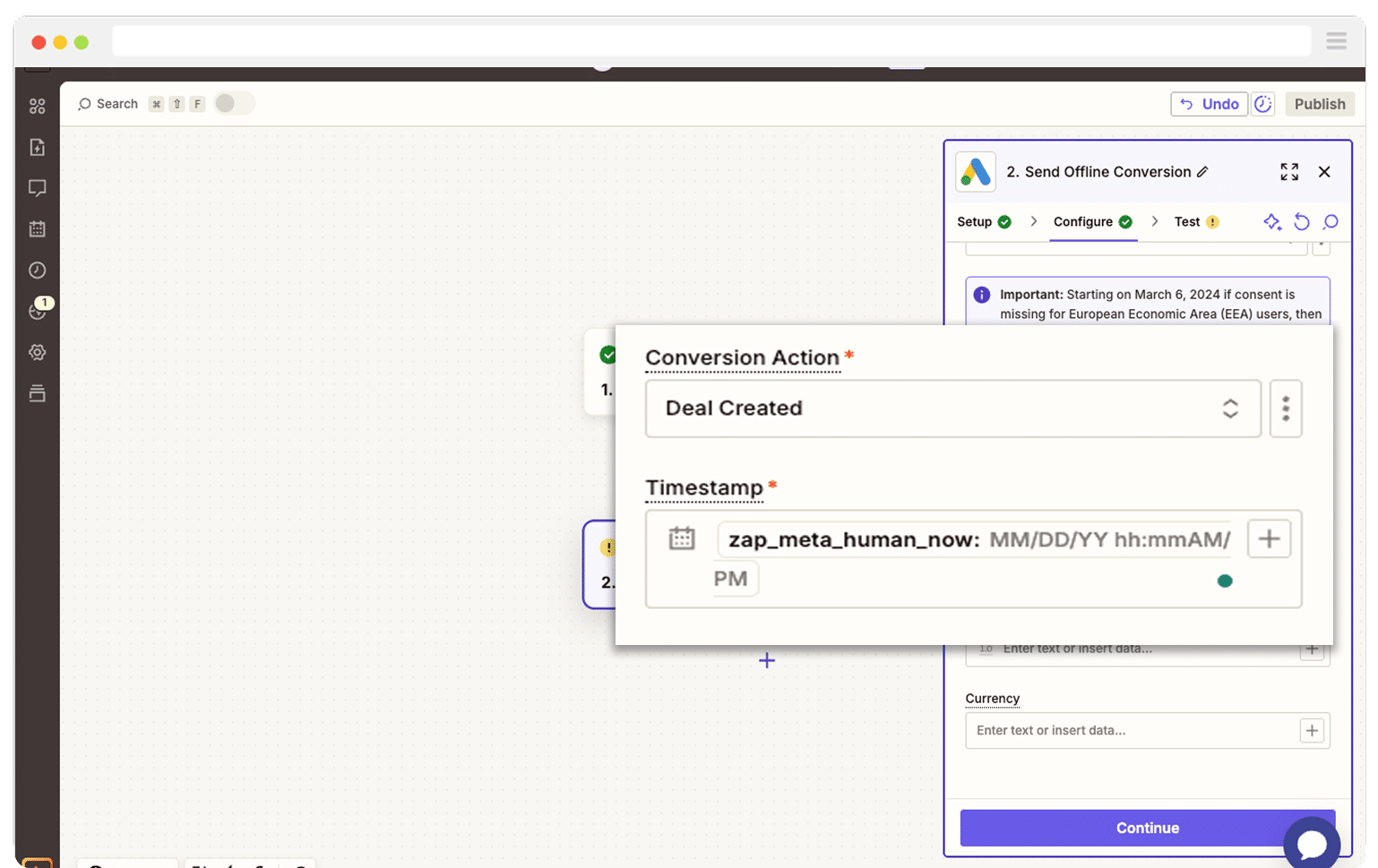Open the version history icon beside Undo

click(x=1263, y=104)
